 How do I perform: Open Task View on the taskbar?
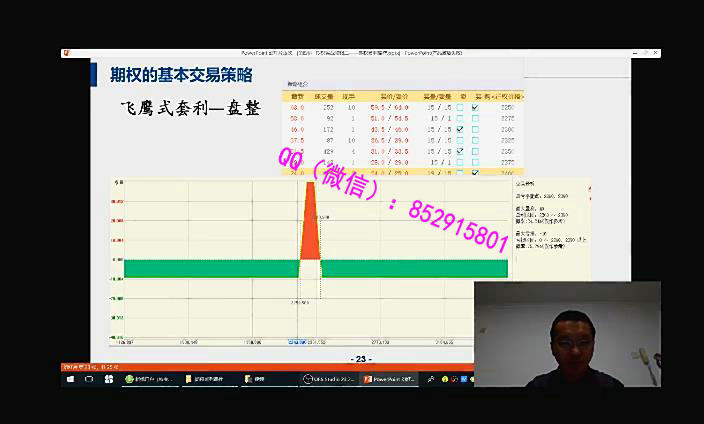[108, 380]
